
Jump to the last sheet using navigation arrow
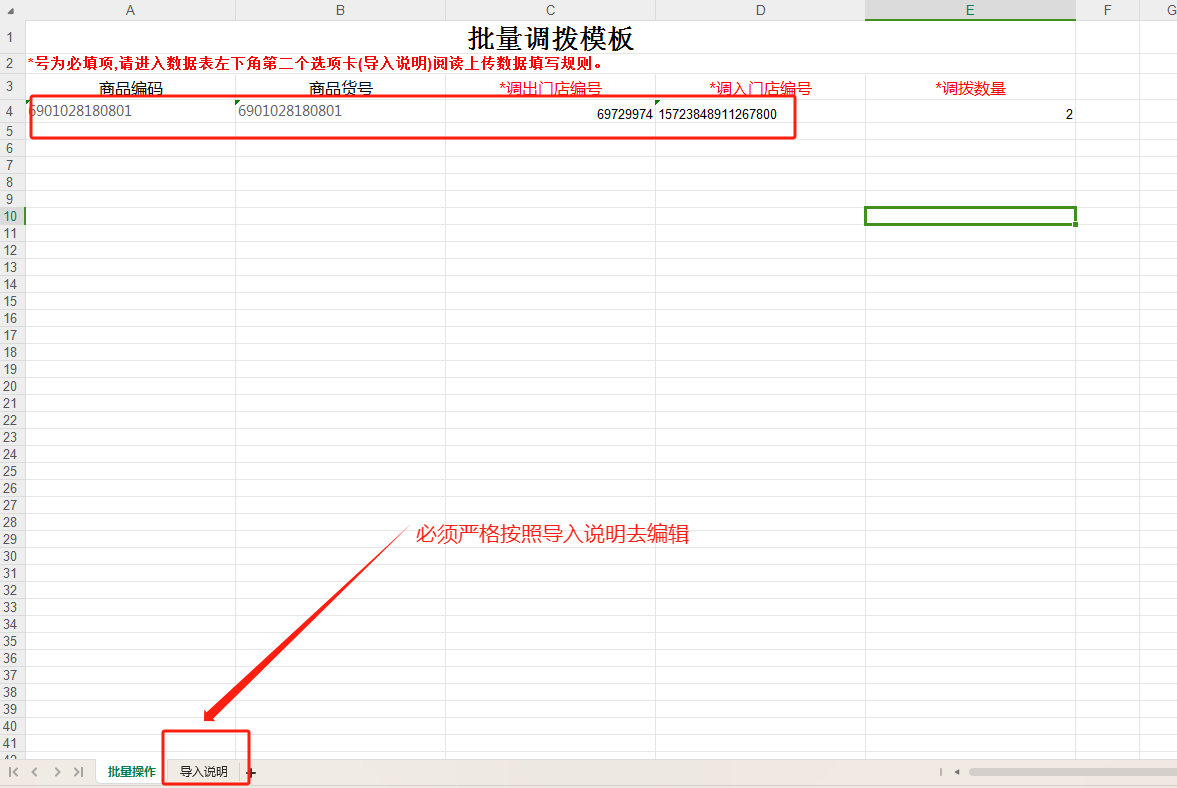pos(78,772)
